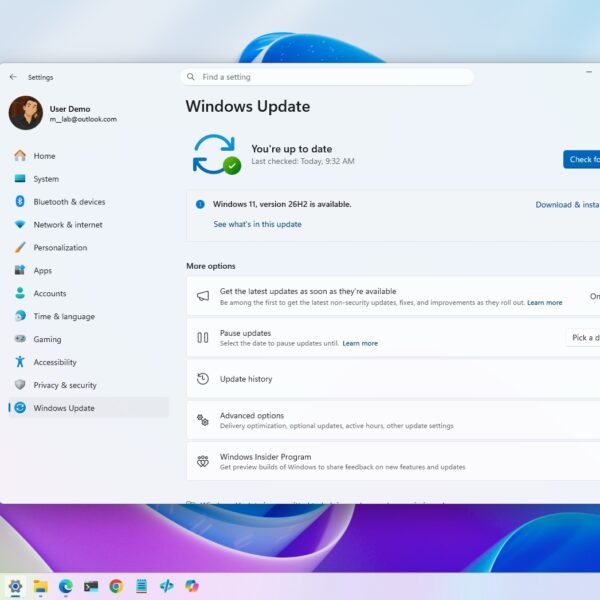Launch Google Chrome from the taskbar
The image size is (600, 600).
coord(116,586)
